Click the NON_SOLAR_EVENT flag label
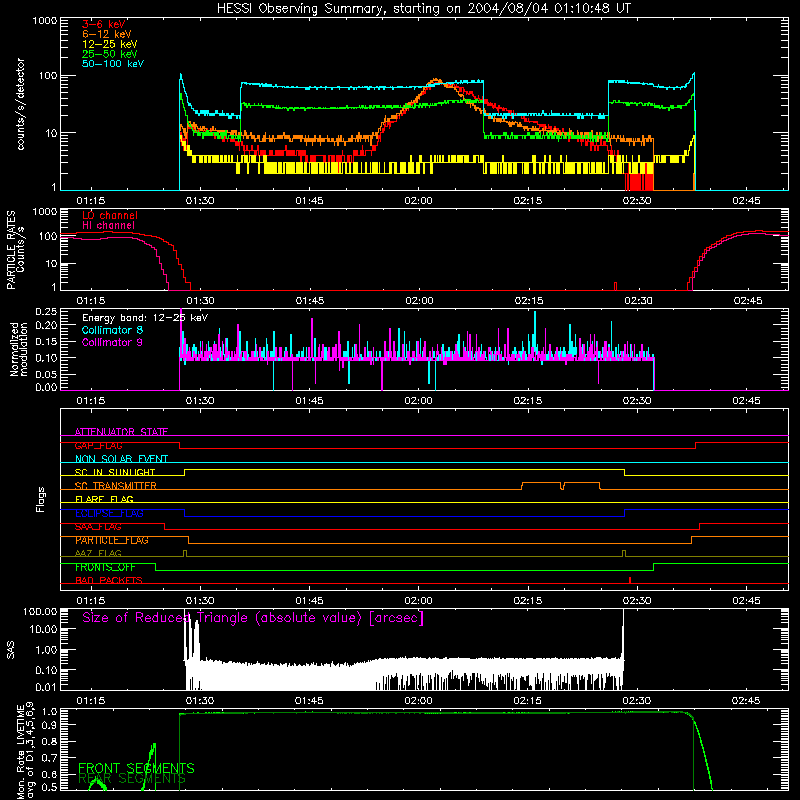 click(121, 459)
